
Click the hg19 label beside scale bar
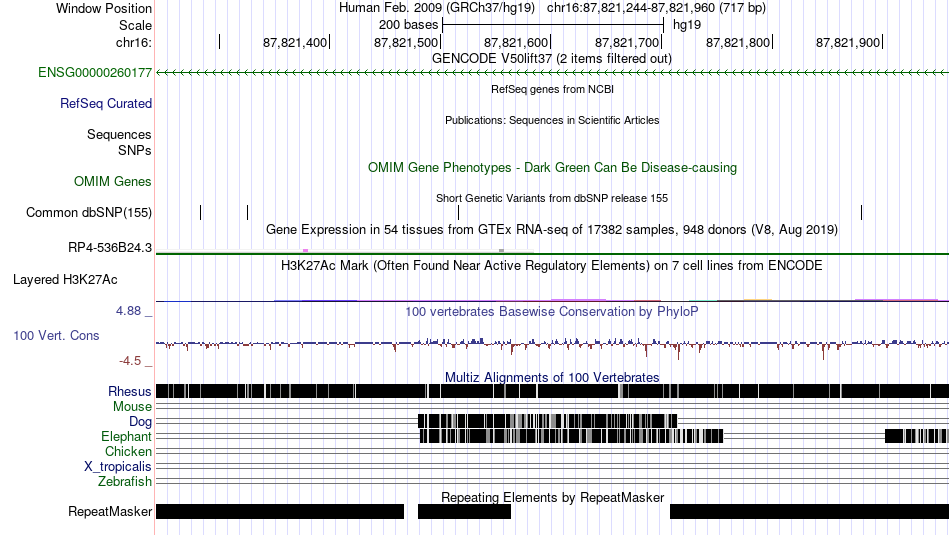pos(687,25)
